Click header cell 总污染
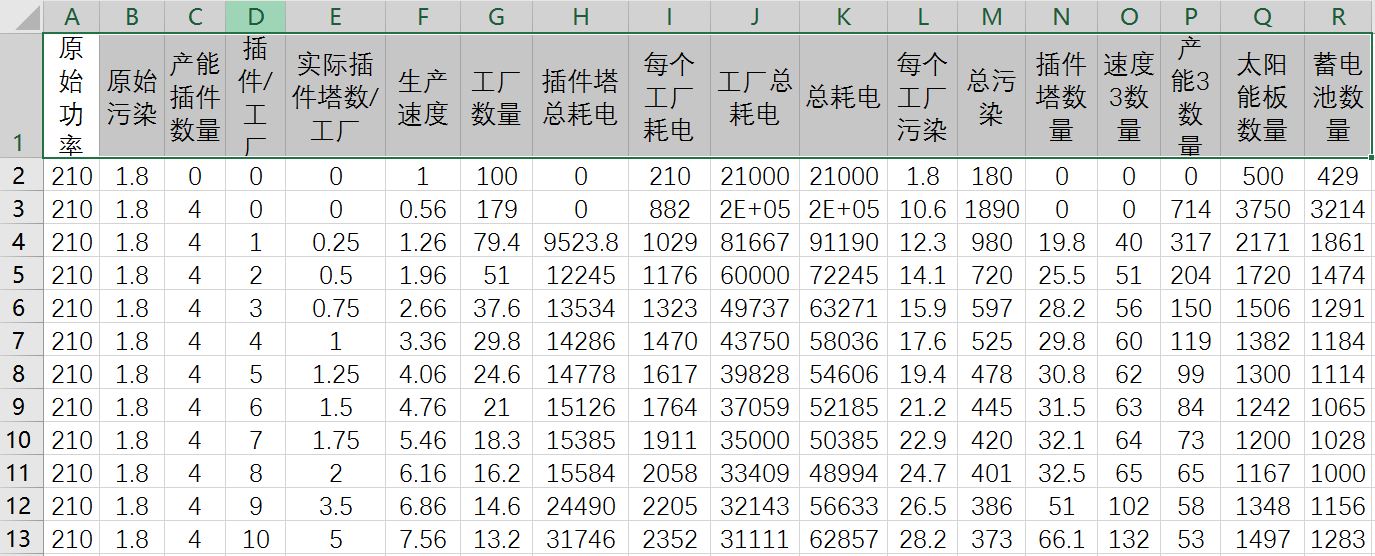The width and height of the screenshot is (1375, 556). [992, 95]
